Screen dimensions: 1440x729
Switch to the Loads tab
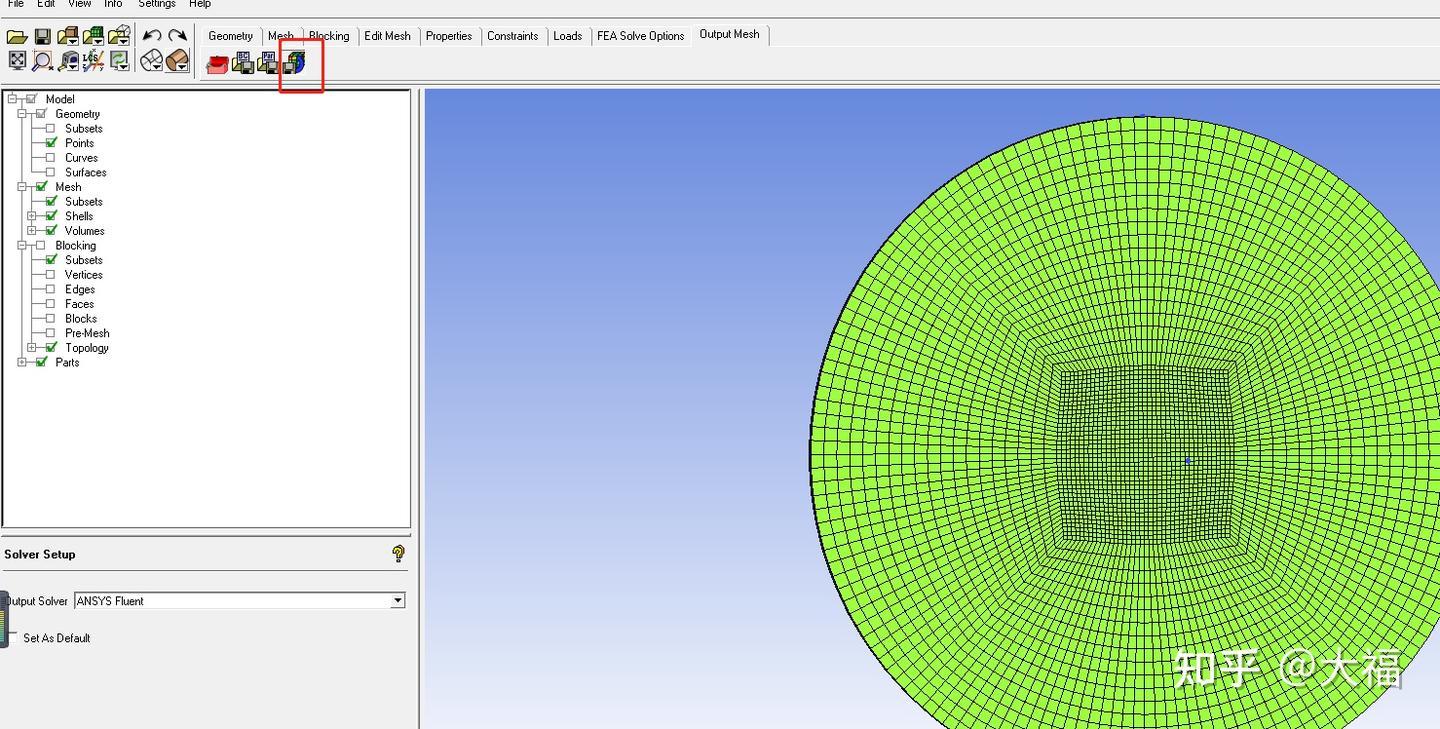pyautogui.click(x=568, y=36)
